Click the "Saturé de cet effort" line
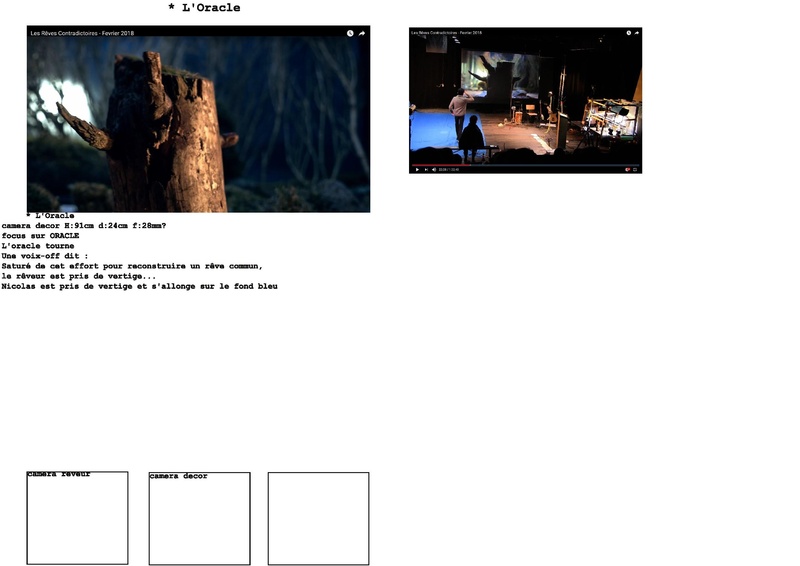This screenshot has width=800, height=566. (x=132, y=266)
